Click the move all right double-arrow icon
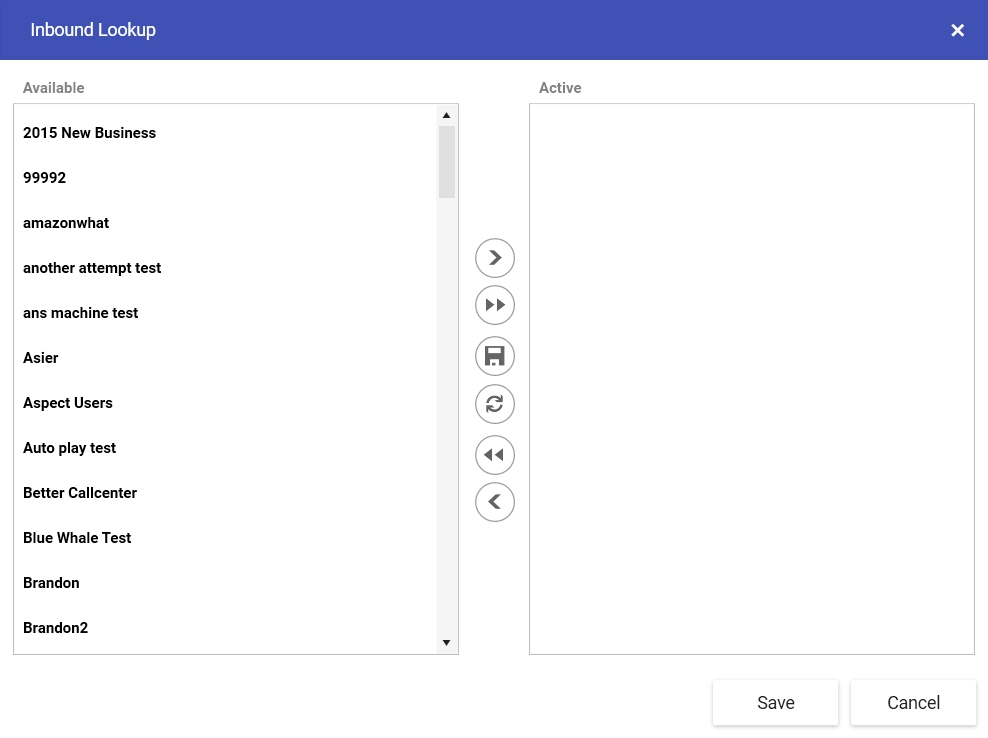Viewport: 988px width, 738px height. [x=495, y=305]
